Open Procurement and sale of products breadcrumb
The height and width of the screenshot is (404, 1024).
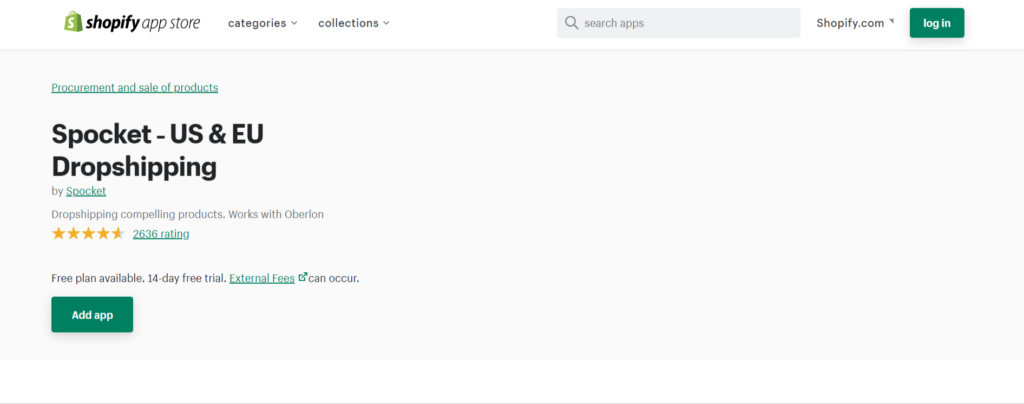point(134,87)
